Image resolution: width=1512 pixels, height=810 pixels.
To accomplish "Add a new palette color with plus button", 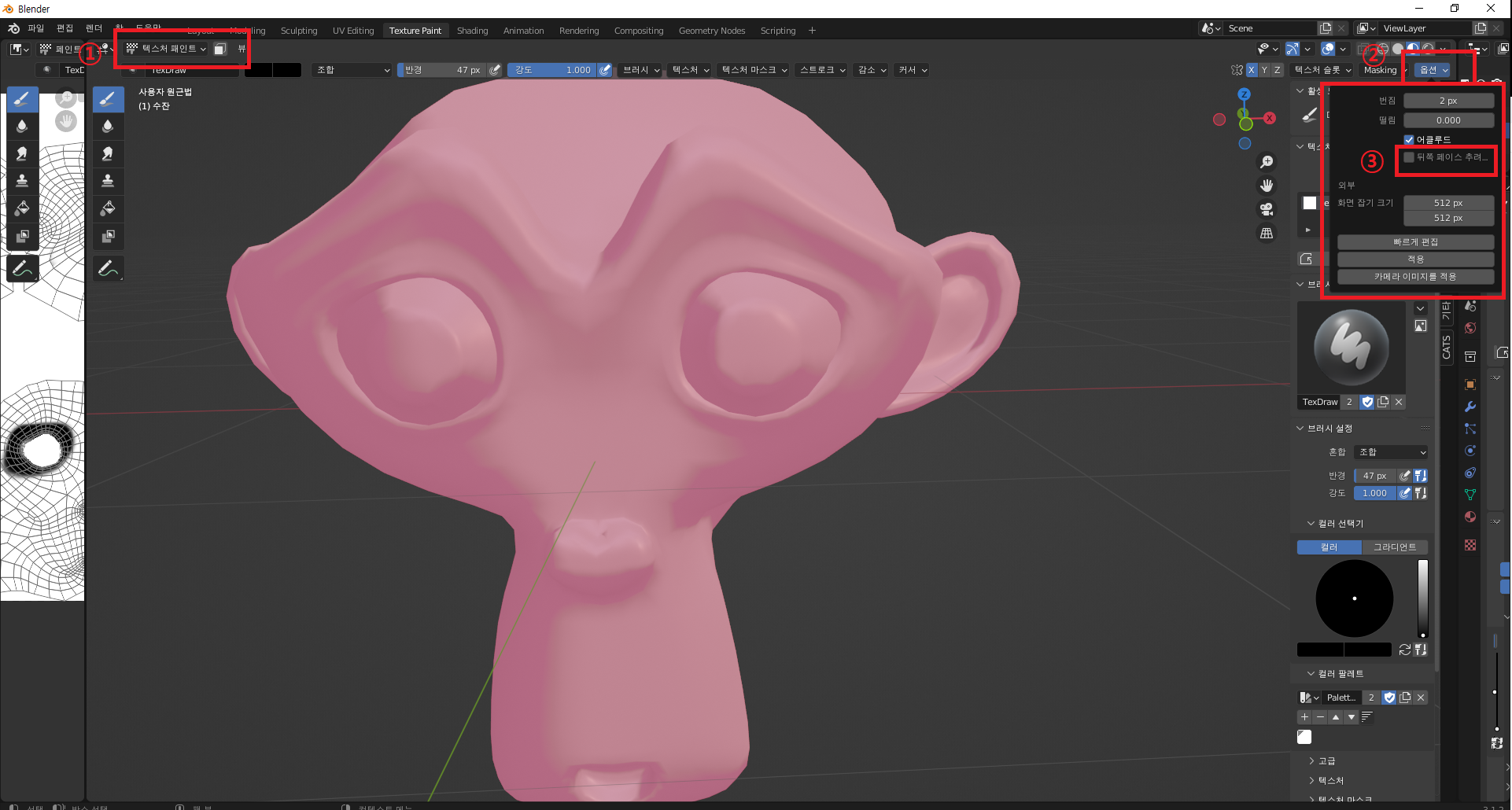I will tap(1304, 717).
